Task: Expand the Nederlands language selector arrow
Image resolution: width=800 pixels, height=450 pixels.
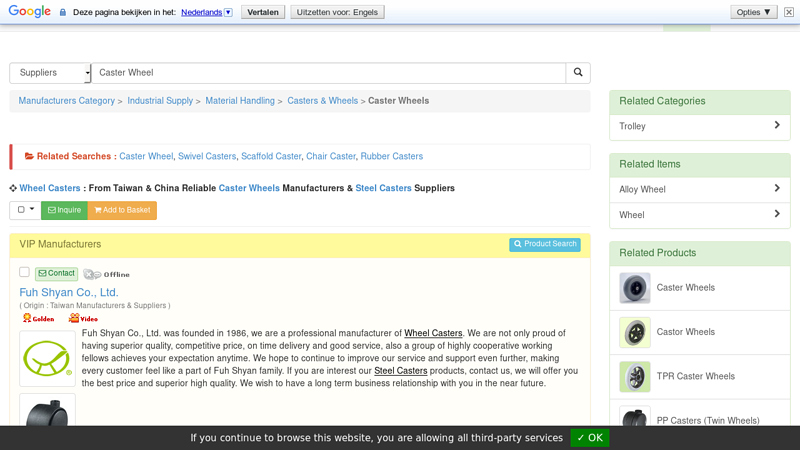Action: coord(229,12)
